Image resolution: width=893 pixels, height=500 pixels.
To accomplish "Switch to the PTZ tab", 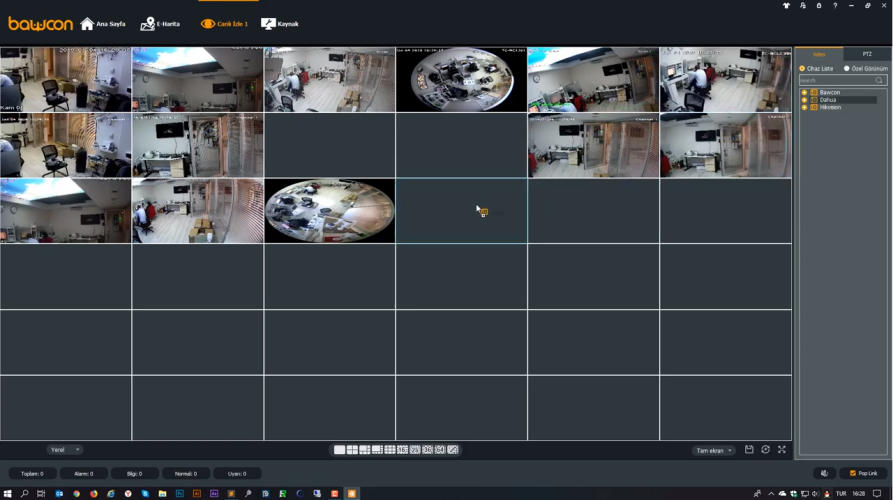I will click(x=866, y=54).
